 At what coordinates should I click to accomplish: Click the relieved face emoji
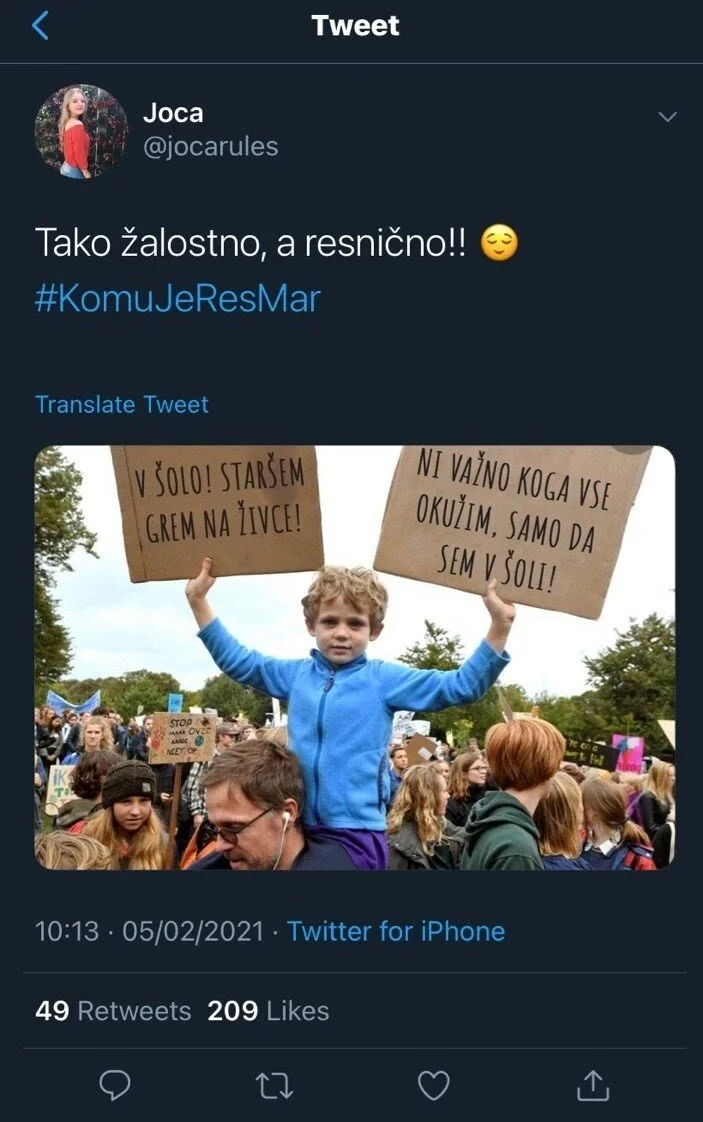(498, 243)
